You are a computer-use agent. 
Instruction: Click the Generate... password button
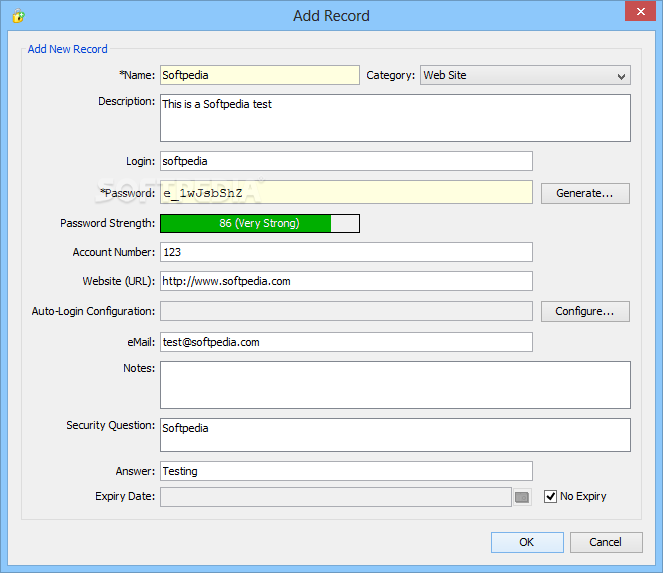pyautogui.click(x=585, y=193)
